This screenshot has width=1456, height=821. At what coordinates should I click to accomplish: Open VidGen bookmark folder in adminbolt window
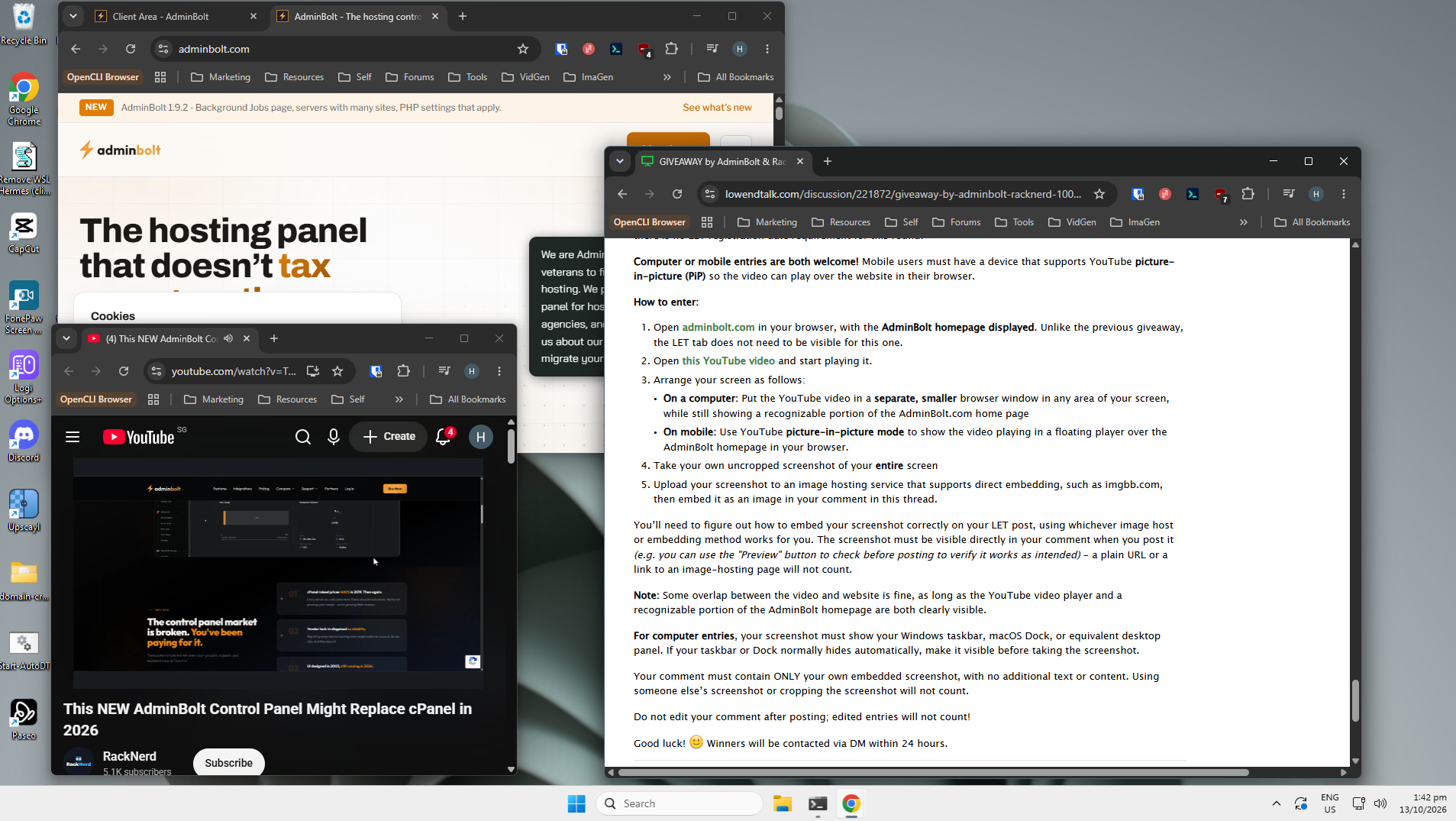click(526, 77)
